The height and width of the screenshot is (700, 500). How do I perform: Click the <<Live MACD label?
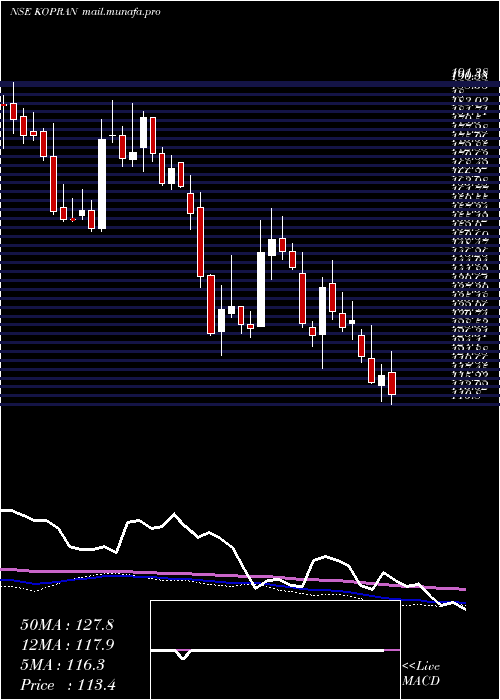[421, 674]
